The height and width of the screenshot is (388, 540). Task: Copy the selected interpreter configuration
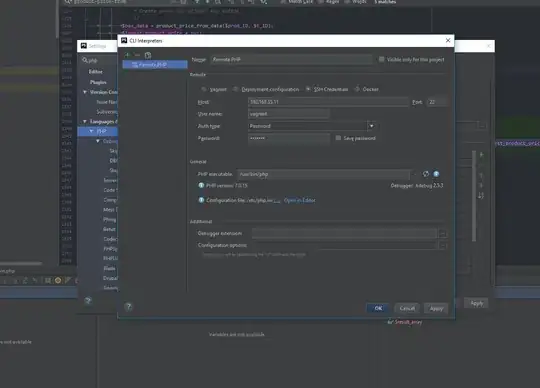[x=148, y=55]
